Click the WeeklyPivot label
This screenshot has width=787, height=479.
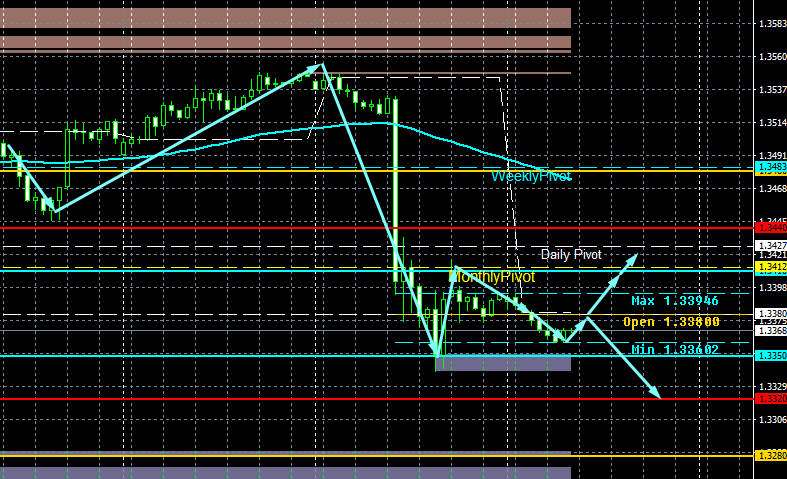point(531,176)
